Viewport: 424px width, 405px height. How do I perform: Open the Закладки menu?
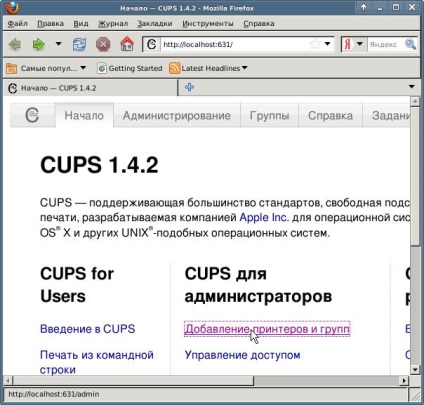(x=155, y=24)
